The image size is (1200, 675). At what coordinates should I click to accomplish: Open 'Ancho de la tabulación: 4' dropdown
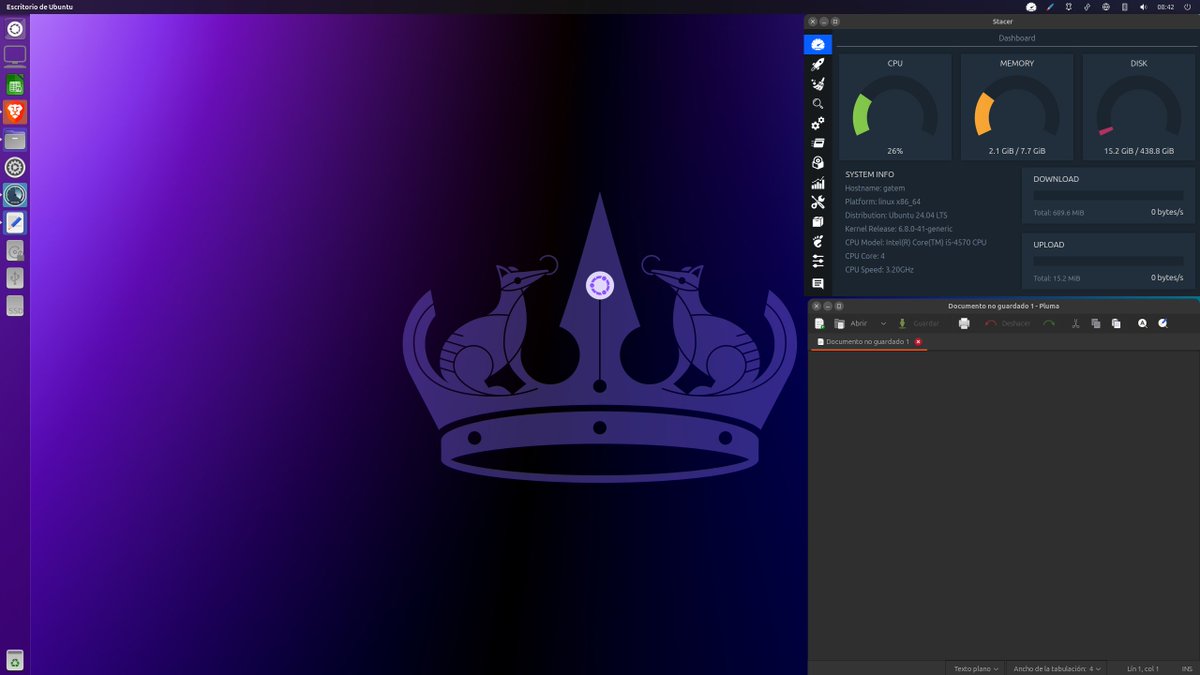click(1058, 668)
